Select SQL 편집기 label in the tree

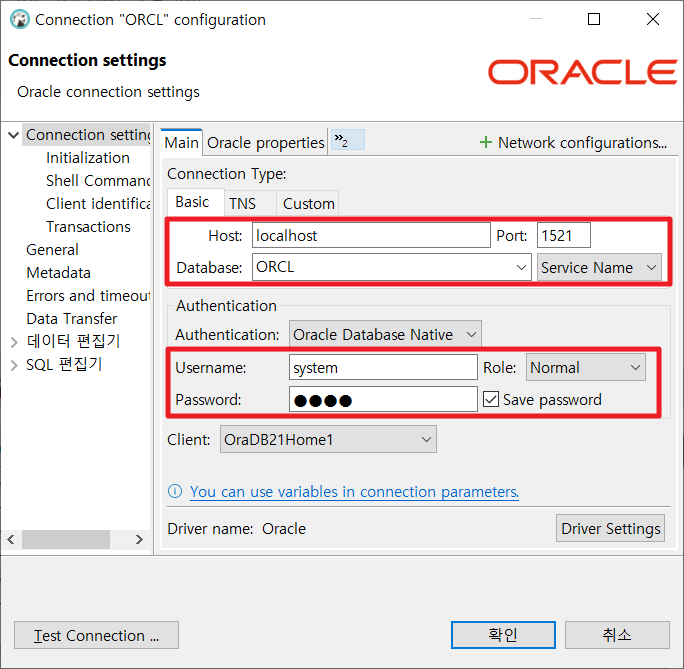tap(64, 365)
